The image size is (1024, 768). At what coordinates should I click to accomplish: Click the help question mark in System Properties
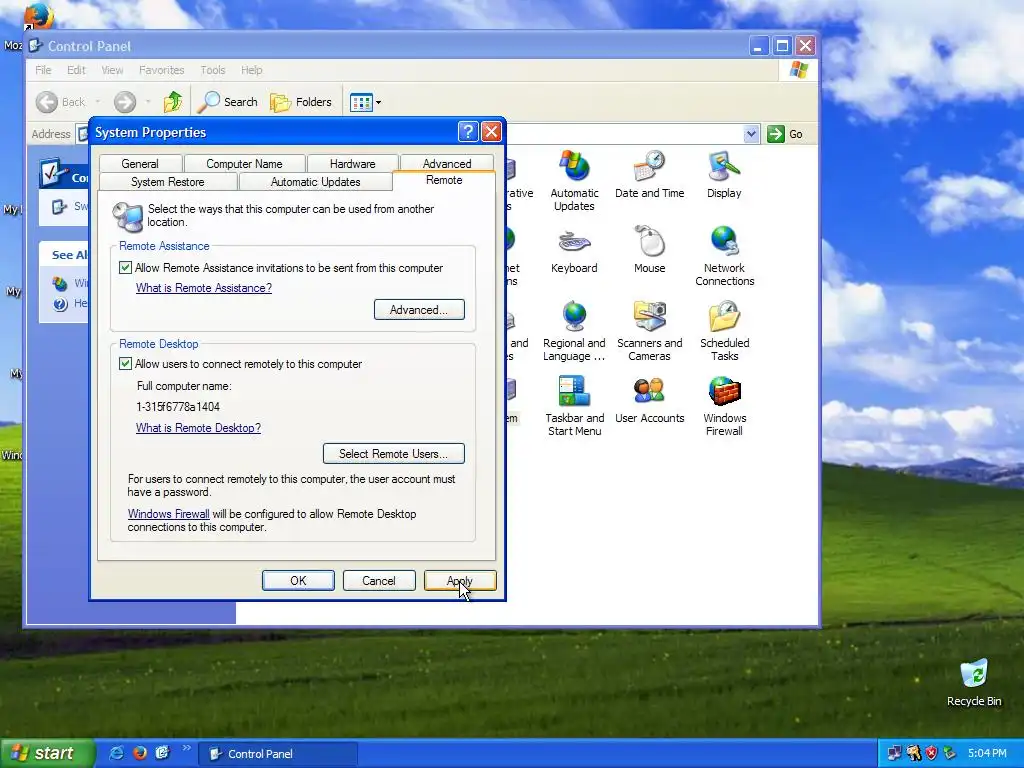[x=468, y=132]
